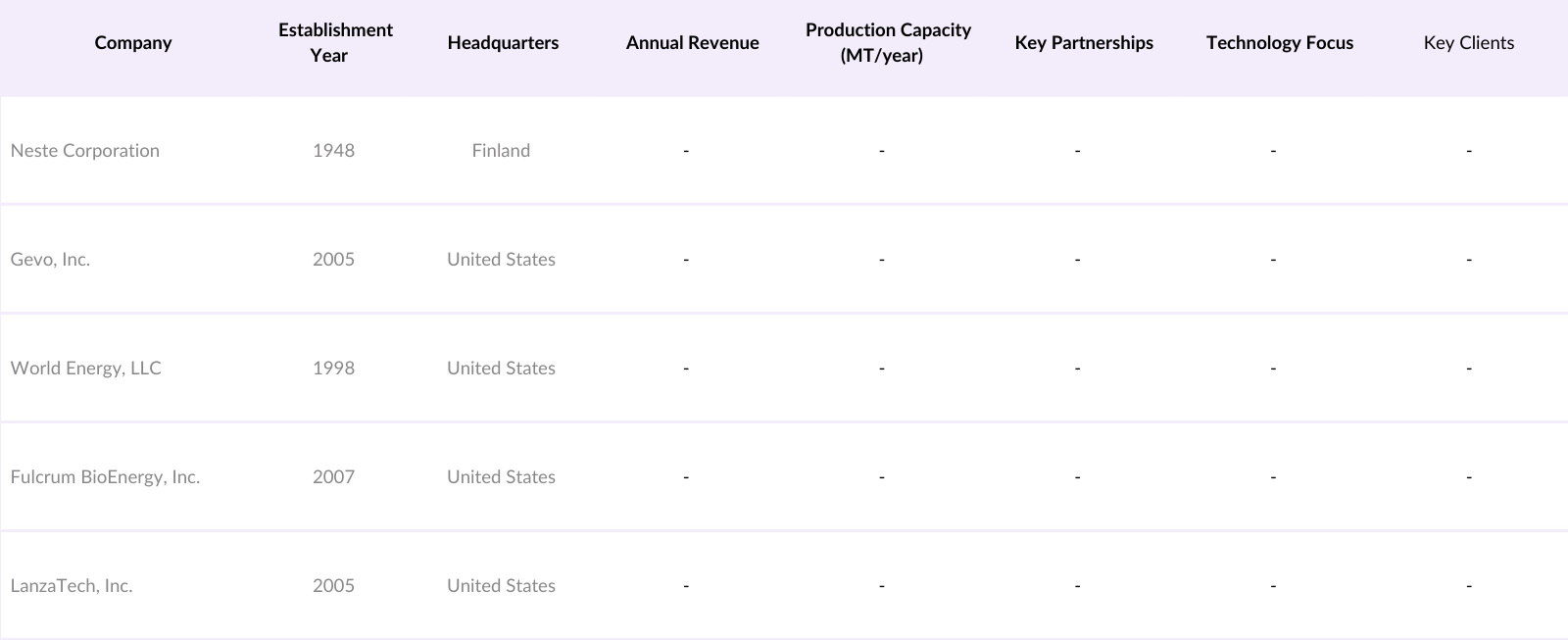Viewport: 1568px width, 640px height.
Task: Select the Production Capacity (MT/year) header
Action: click(x=888, y=43)
